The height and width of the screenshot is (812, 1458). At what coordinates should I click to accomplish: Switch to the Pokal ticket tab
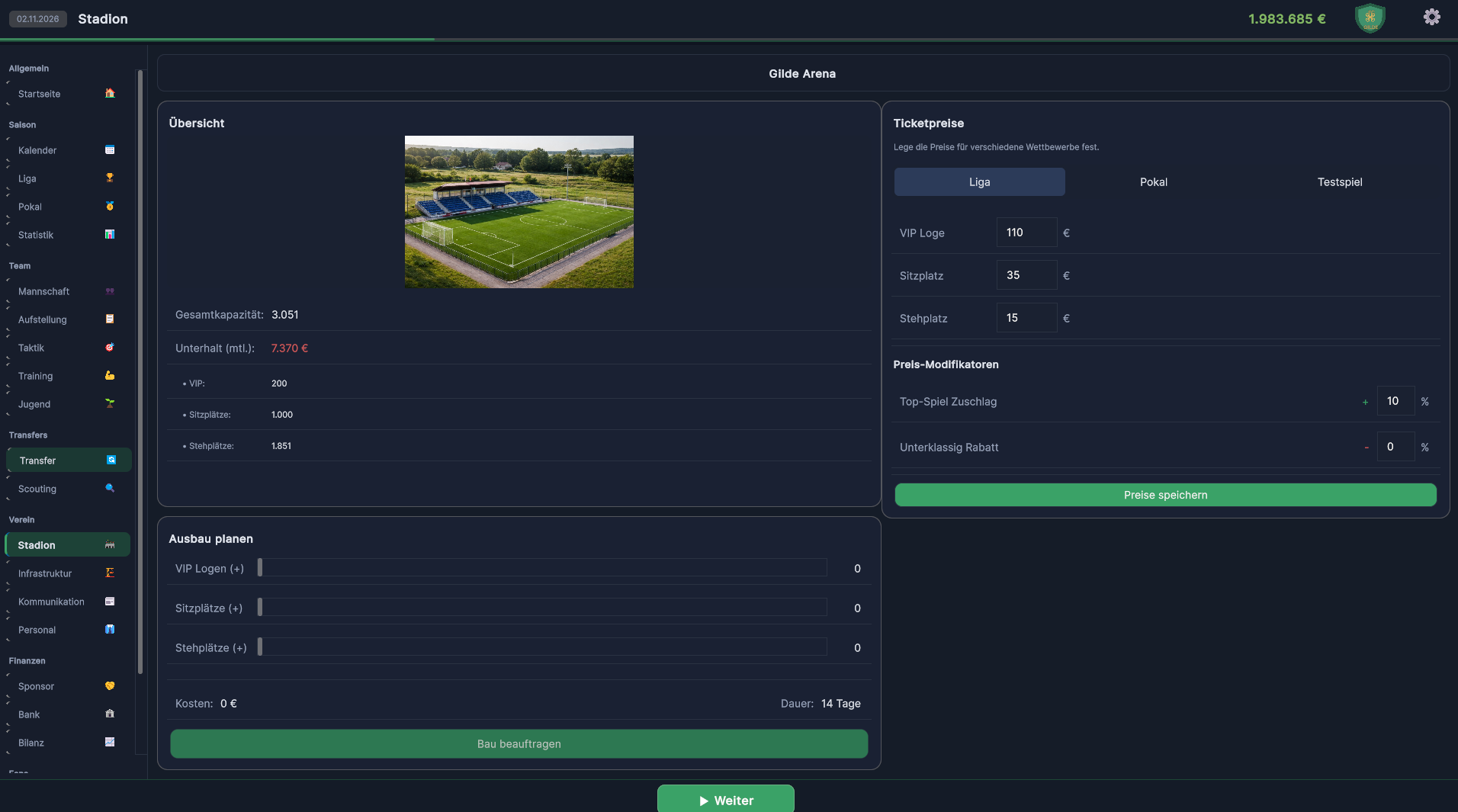tap(1153, 182)
